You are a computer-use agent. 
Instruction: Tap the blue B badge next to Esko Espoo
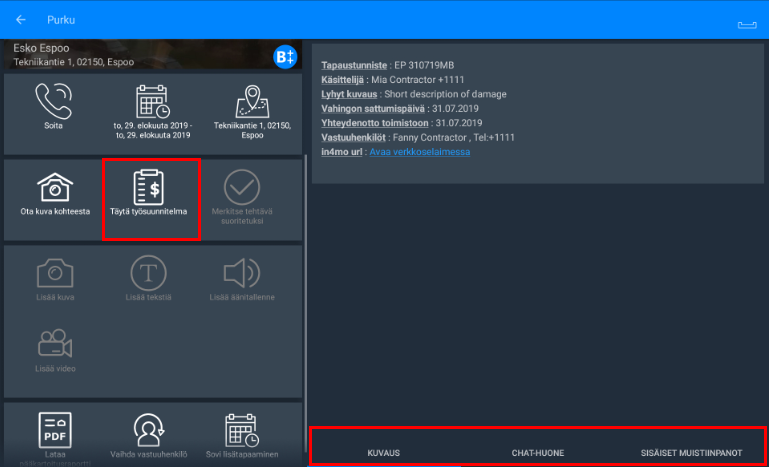click(285, 57)
